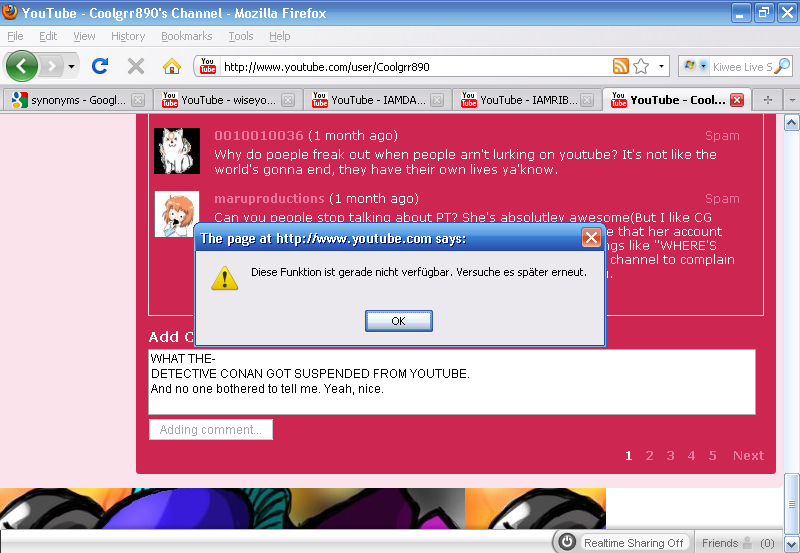Click the scrollbar down arrow
The height and width of the screenshot is (553, 800).
pyautogui.click(x=791, y=544)
